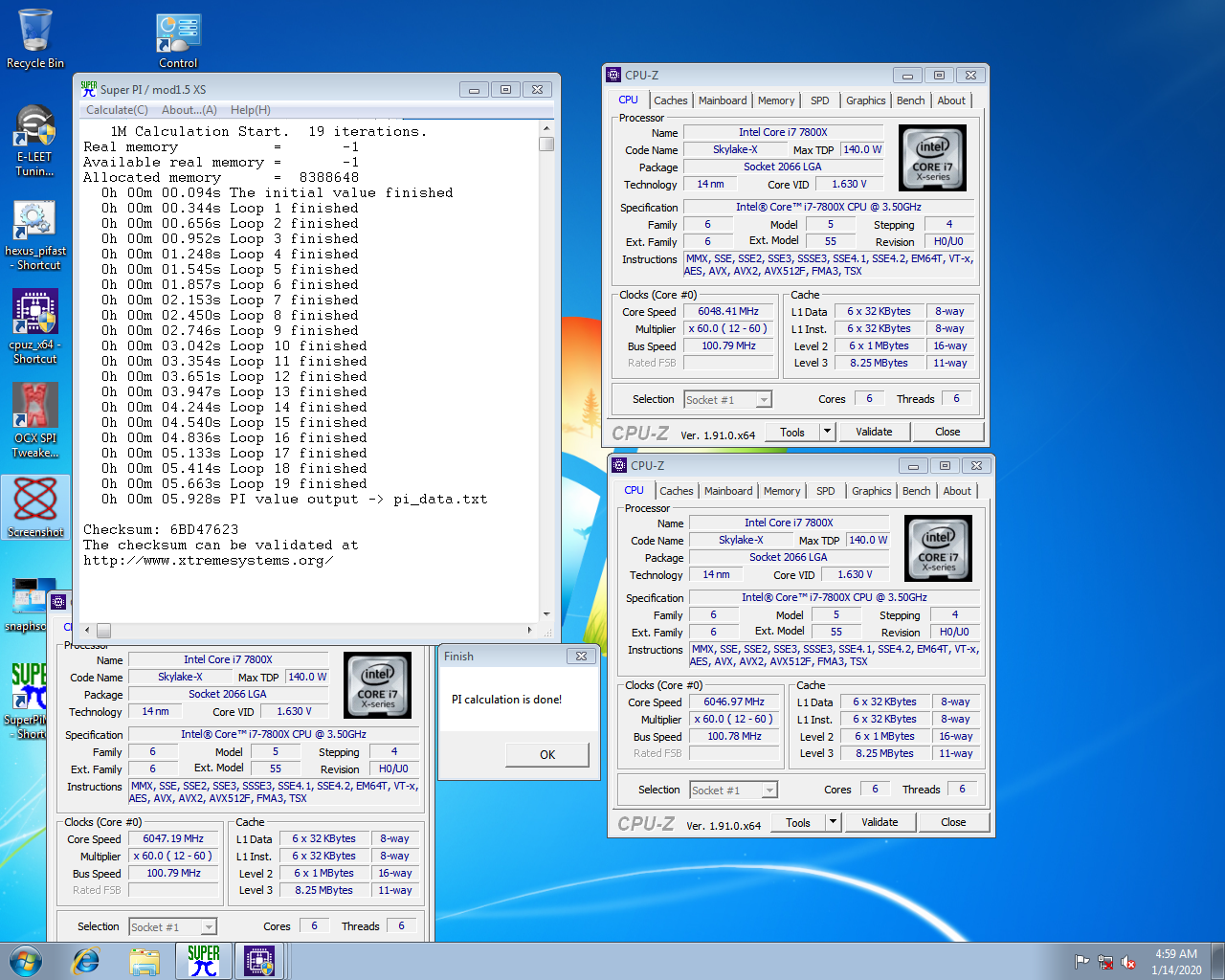The width and height of the screenshot is (1225, 980).
Task: Click Tools button in lower-right CPU-Z
Action: coord(798,822)
